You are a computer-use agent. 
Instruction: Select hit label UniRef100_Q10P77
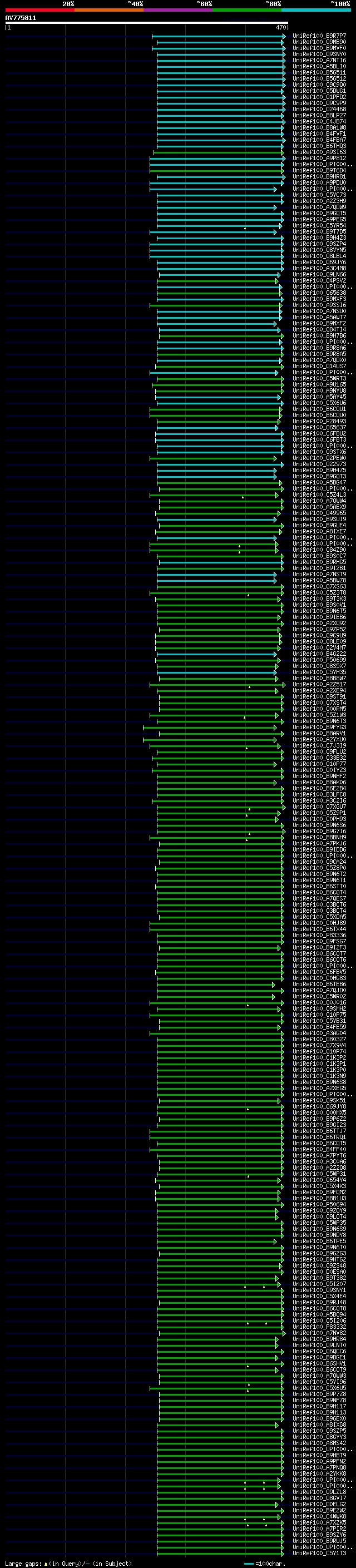point(319,764)
